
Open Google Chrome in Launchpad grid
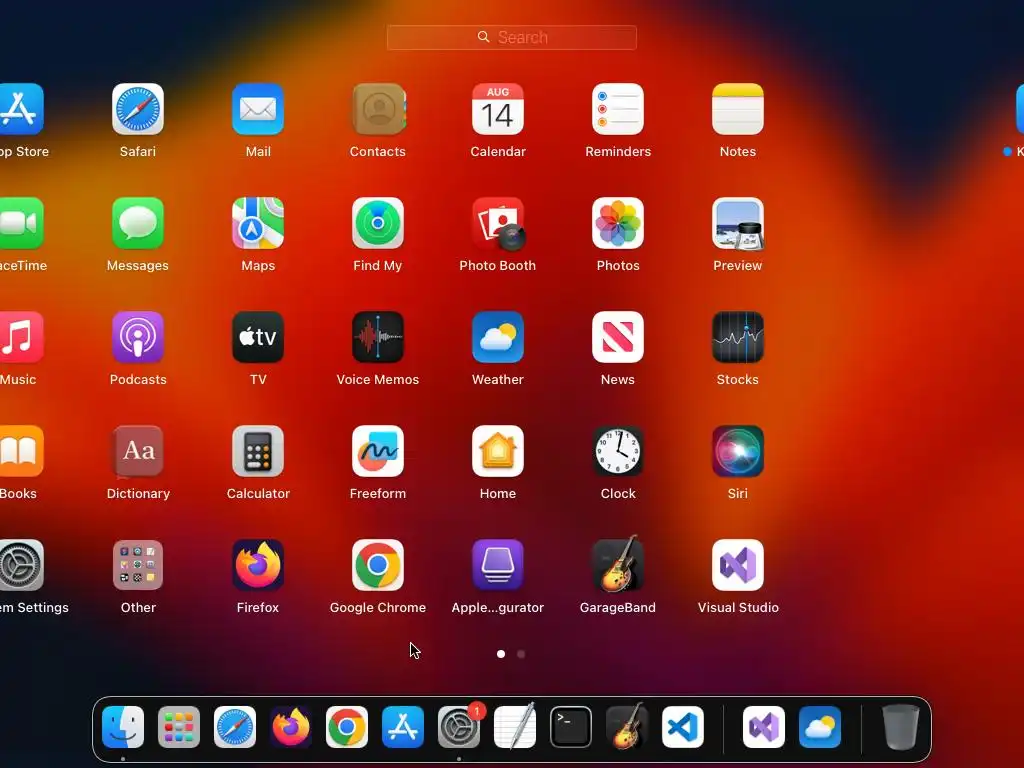tap(378, 565)
